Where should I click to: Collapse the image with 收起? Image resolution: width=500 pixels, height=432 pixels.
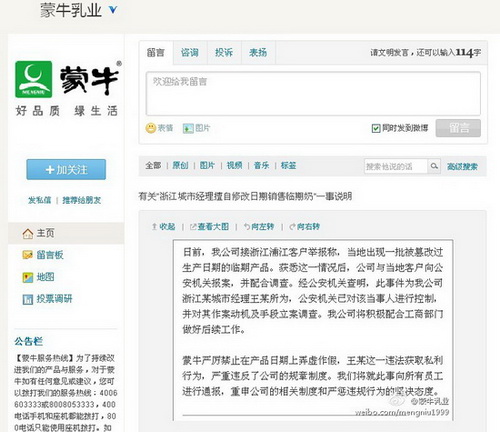tap(163, 227)
